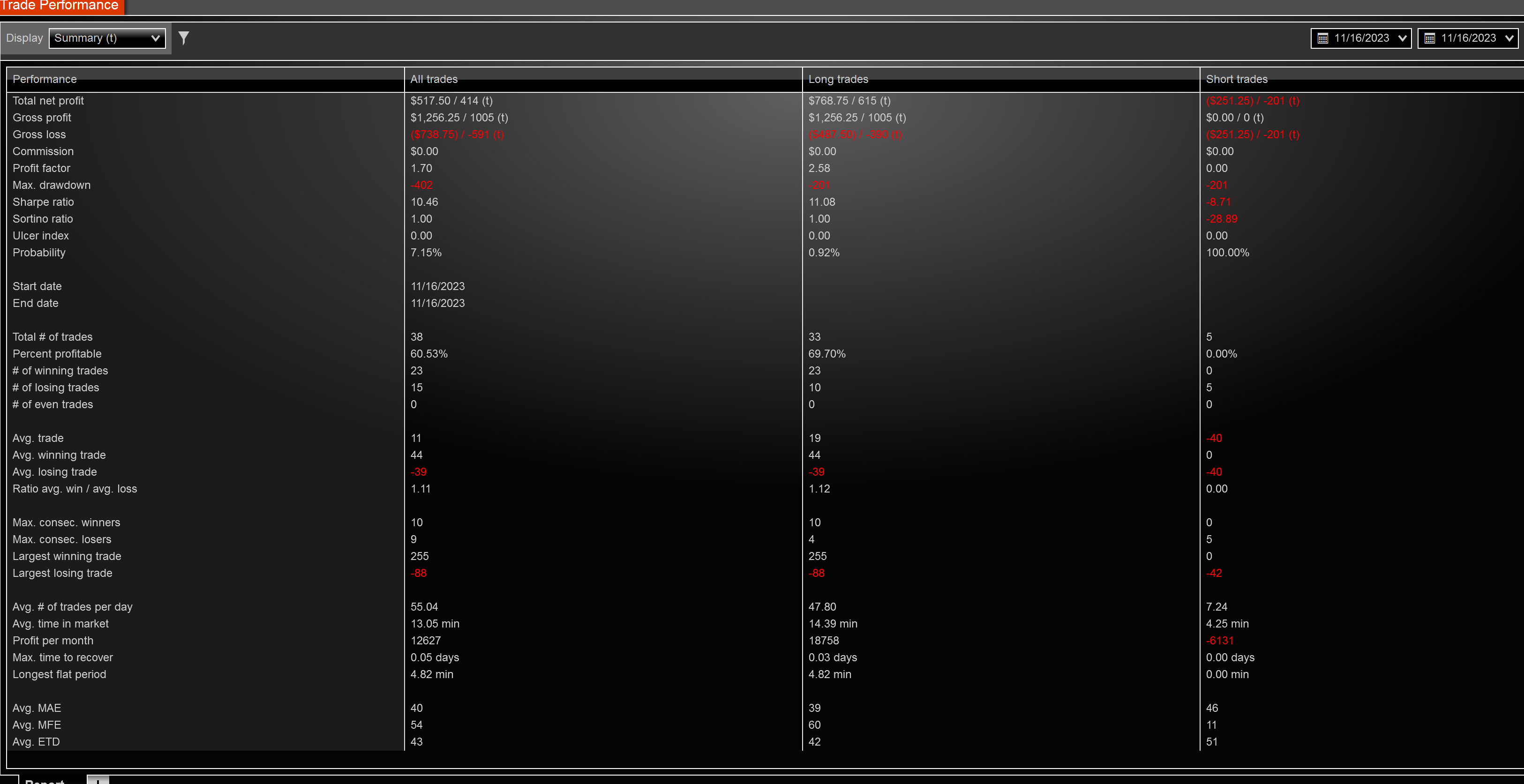Select the Ratio avg. win / avg. loss label
The image size is (1524, 784).
75,489
